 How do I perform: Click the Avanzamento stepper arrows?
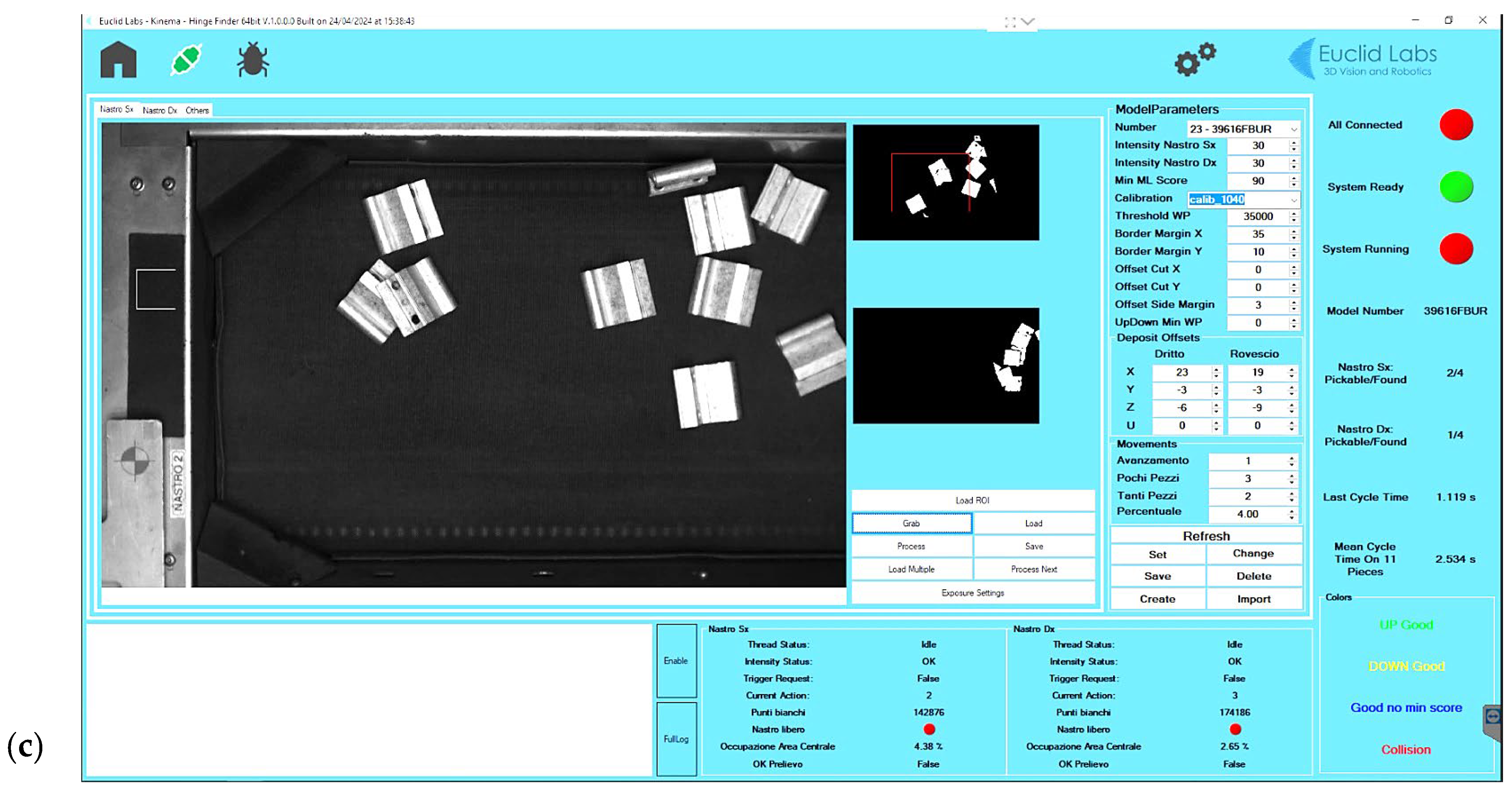coord(1291,461)
